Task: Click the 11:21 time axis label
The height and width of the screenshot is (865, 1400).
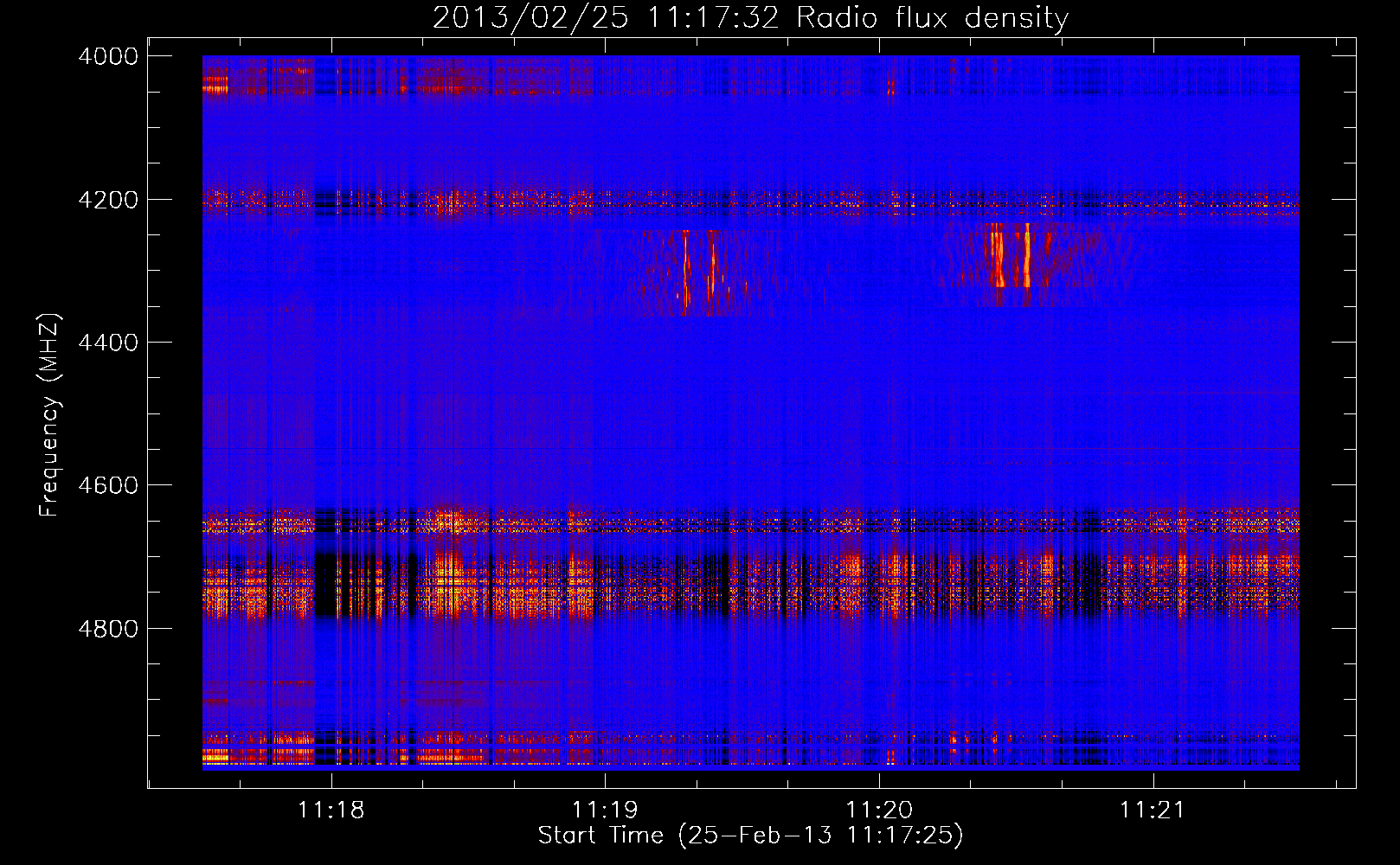Action: pyautogui.click(x=1153, y=811)
